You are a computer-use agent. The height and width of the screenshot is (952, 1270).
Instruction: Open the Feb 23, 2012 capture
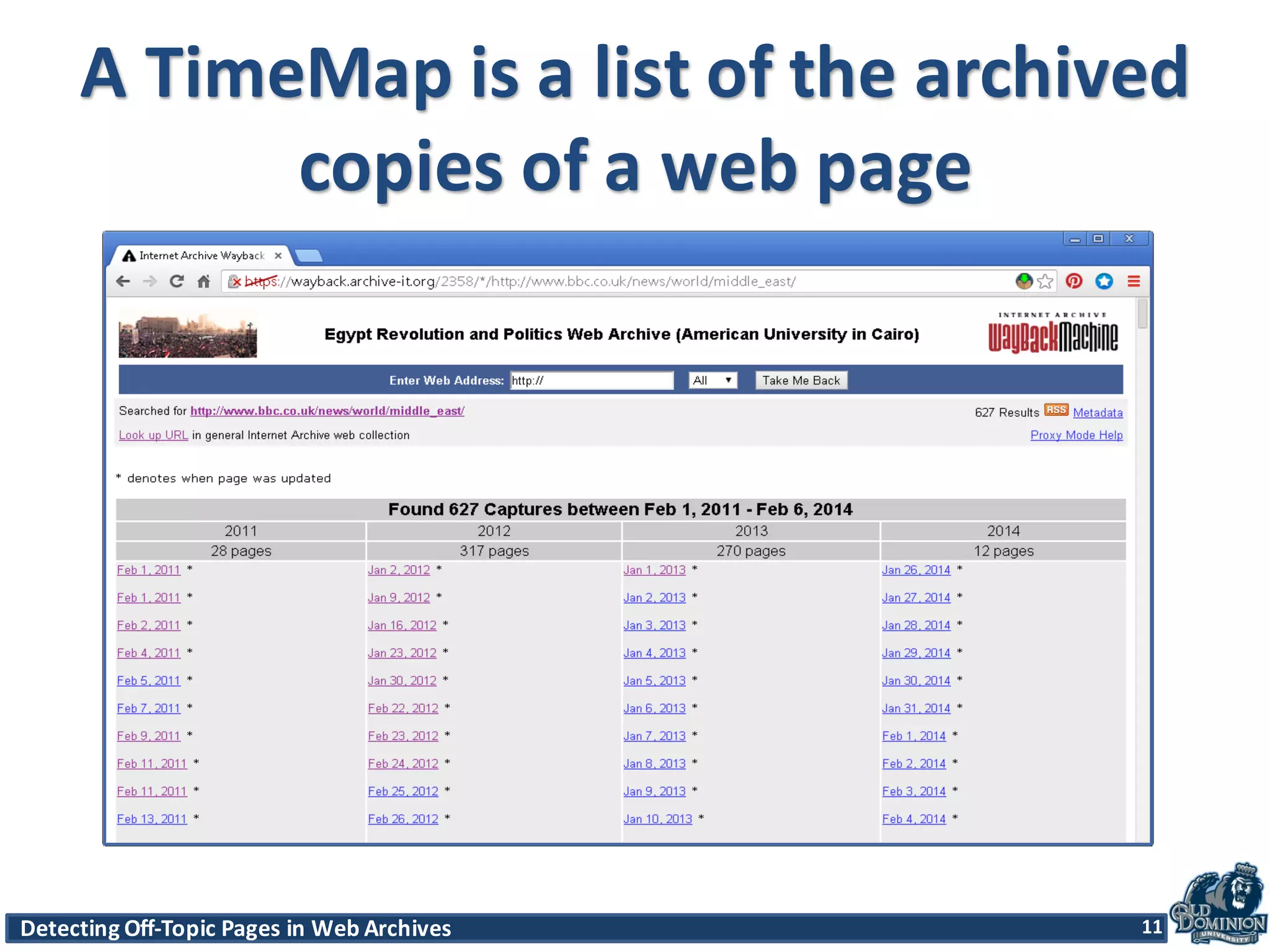coord(403,736)
